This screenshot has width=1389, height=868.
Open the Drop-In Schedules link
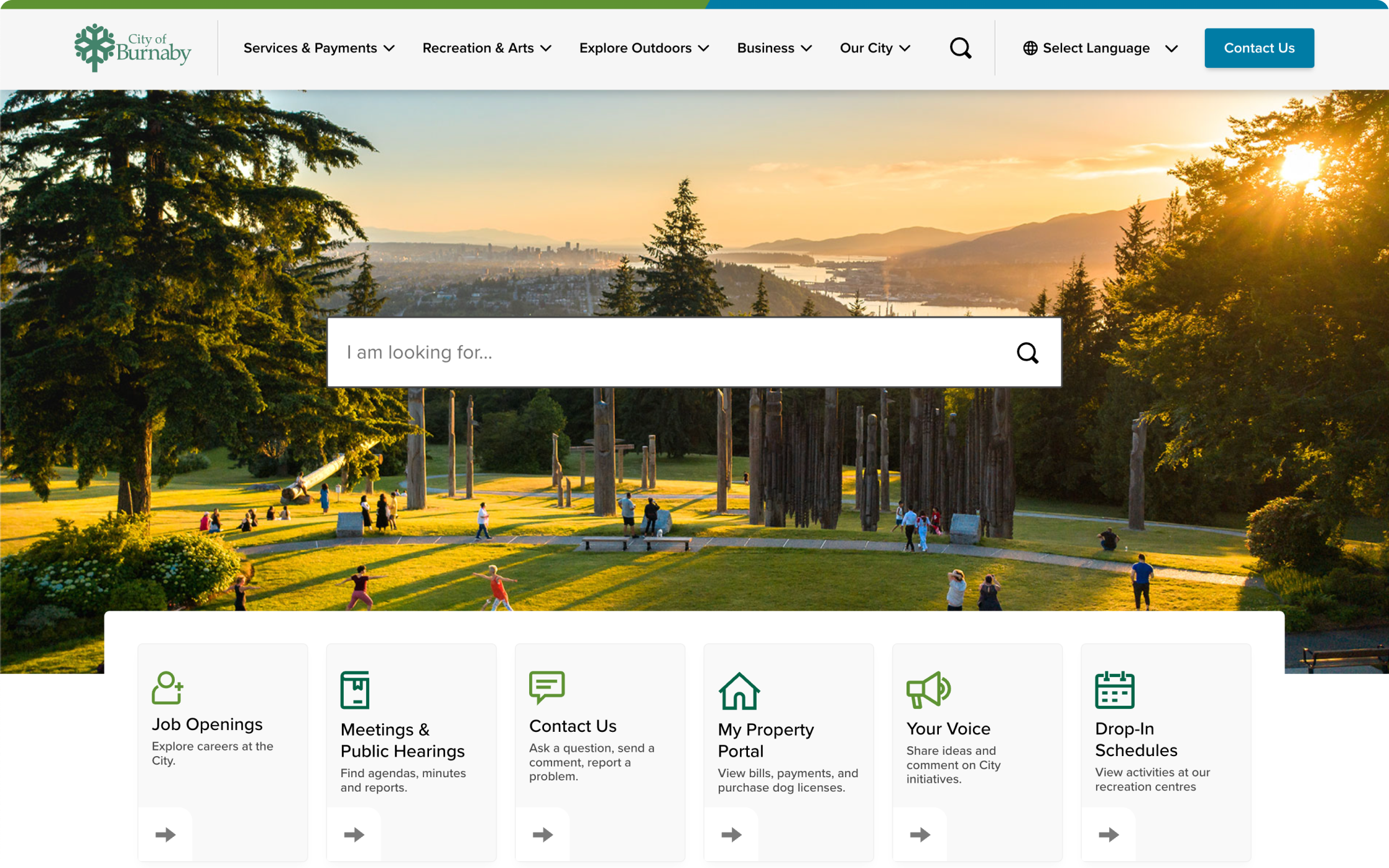(1136, 739)
